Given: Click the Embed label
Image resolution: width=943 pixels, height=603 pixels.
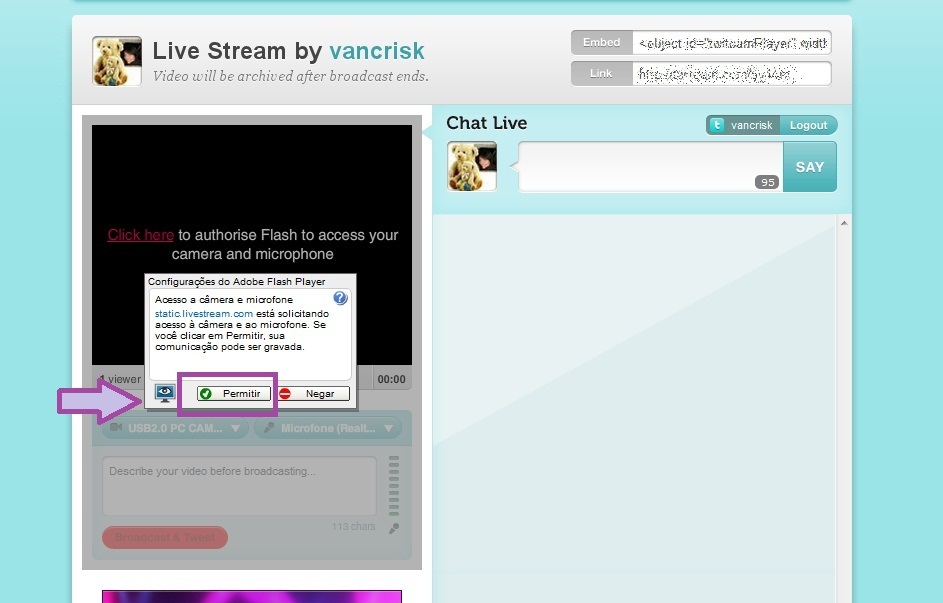Looking at the screenshot, I should (x=601, y=43).
